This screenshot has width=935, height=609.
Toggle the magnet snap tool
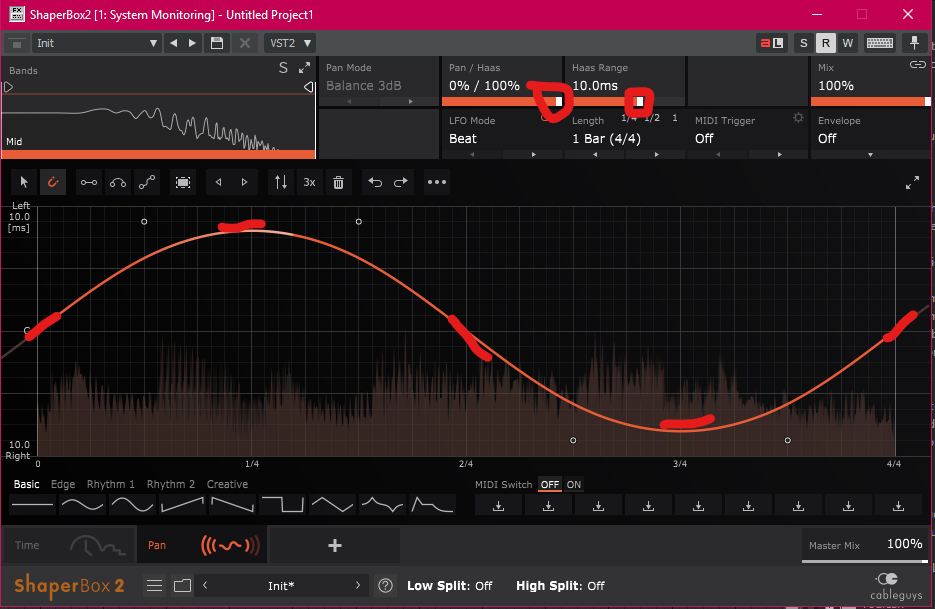(53, 182)
